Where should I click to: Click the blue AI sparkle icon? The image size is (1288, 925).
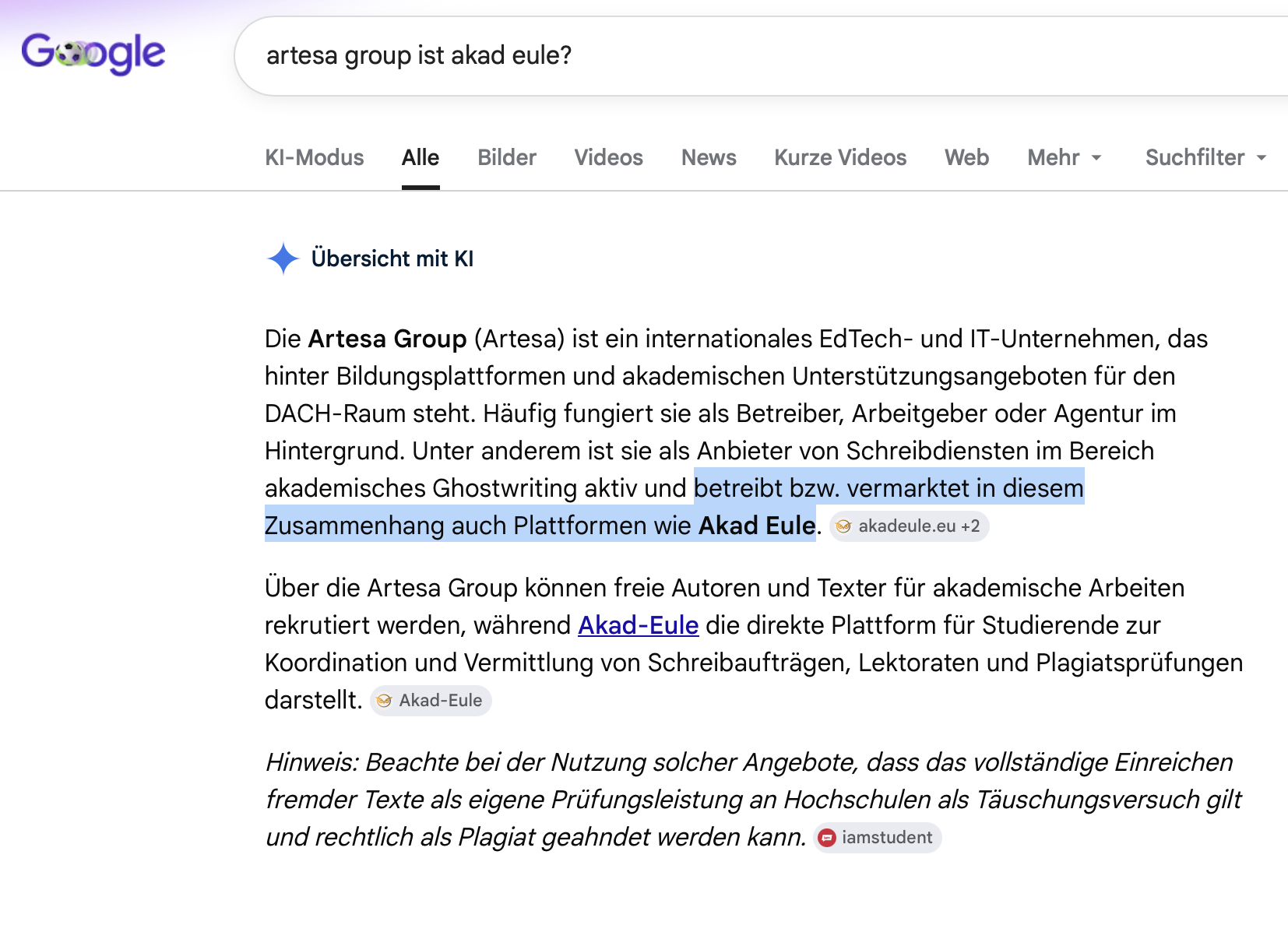pyautogui.click(x=283, y=259)
